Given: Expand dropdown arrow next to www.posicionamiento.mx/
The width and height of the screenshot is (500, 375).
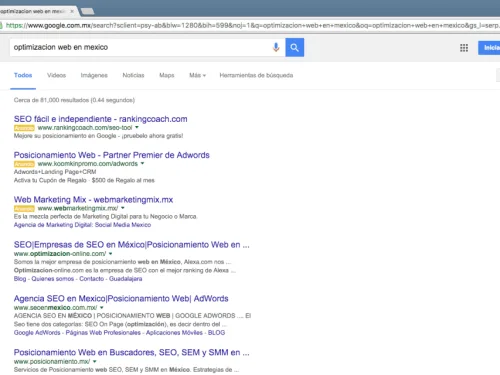Looking at the screenshot, I should pos(94,361).
